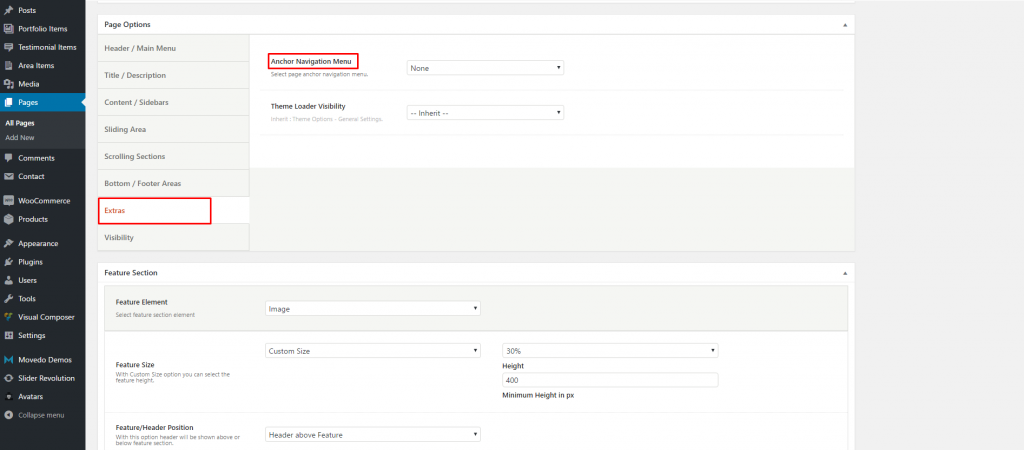Open the Add New page link
The width and height of the screenshot is (1024, 450).
click(20, 137)
